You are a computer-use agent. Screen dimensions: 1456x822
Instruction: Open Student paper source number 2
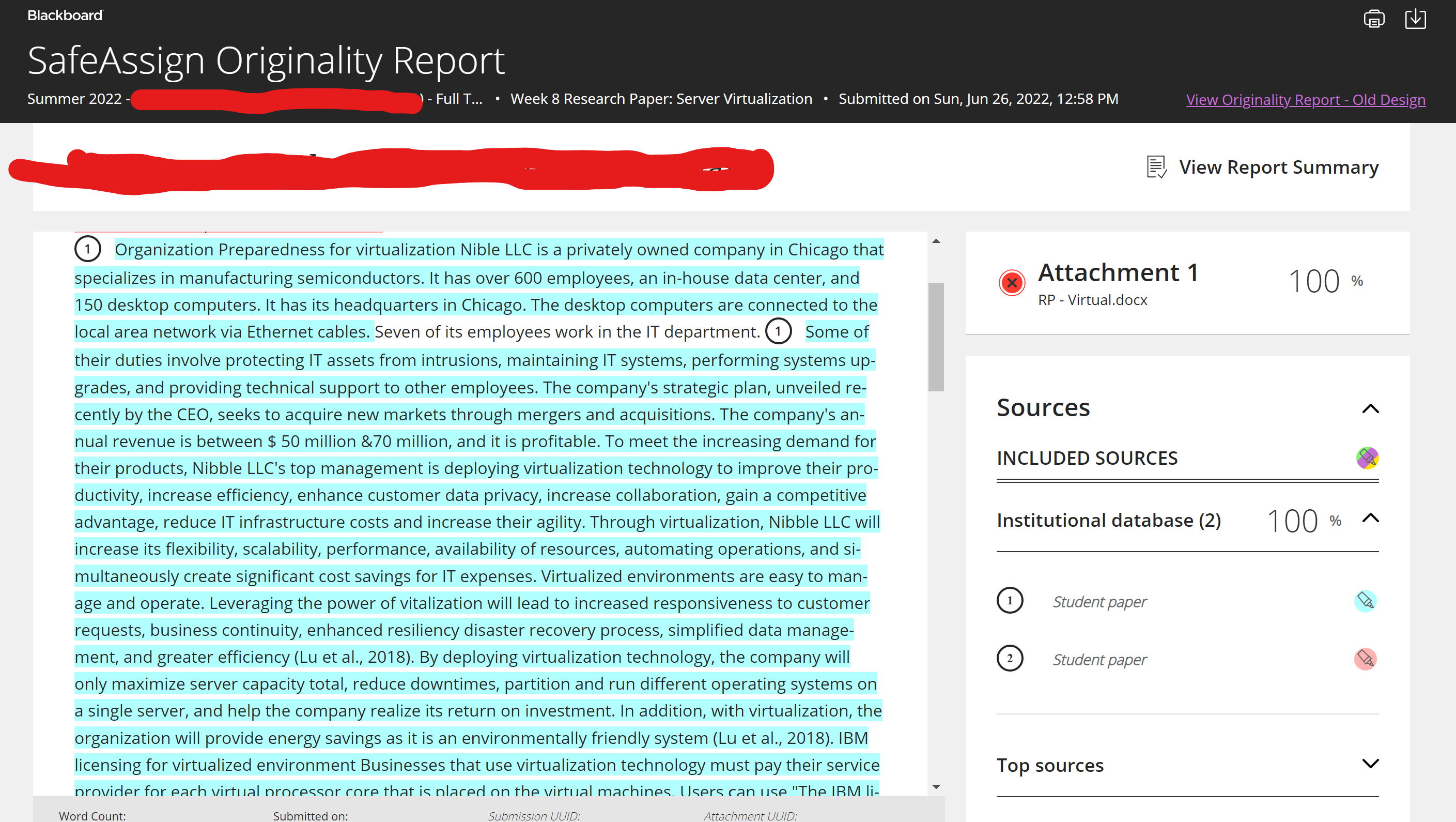(1099, 659)
